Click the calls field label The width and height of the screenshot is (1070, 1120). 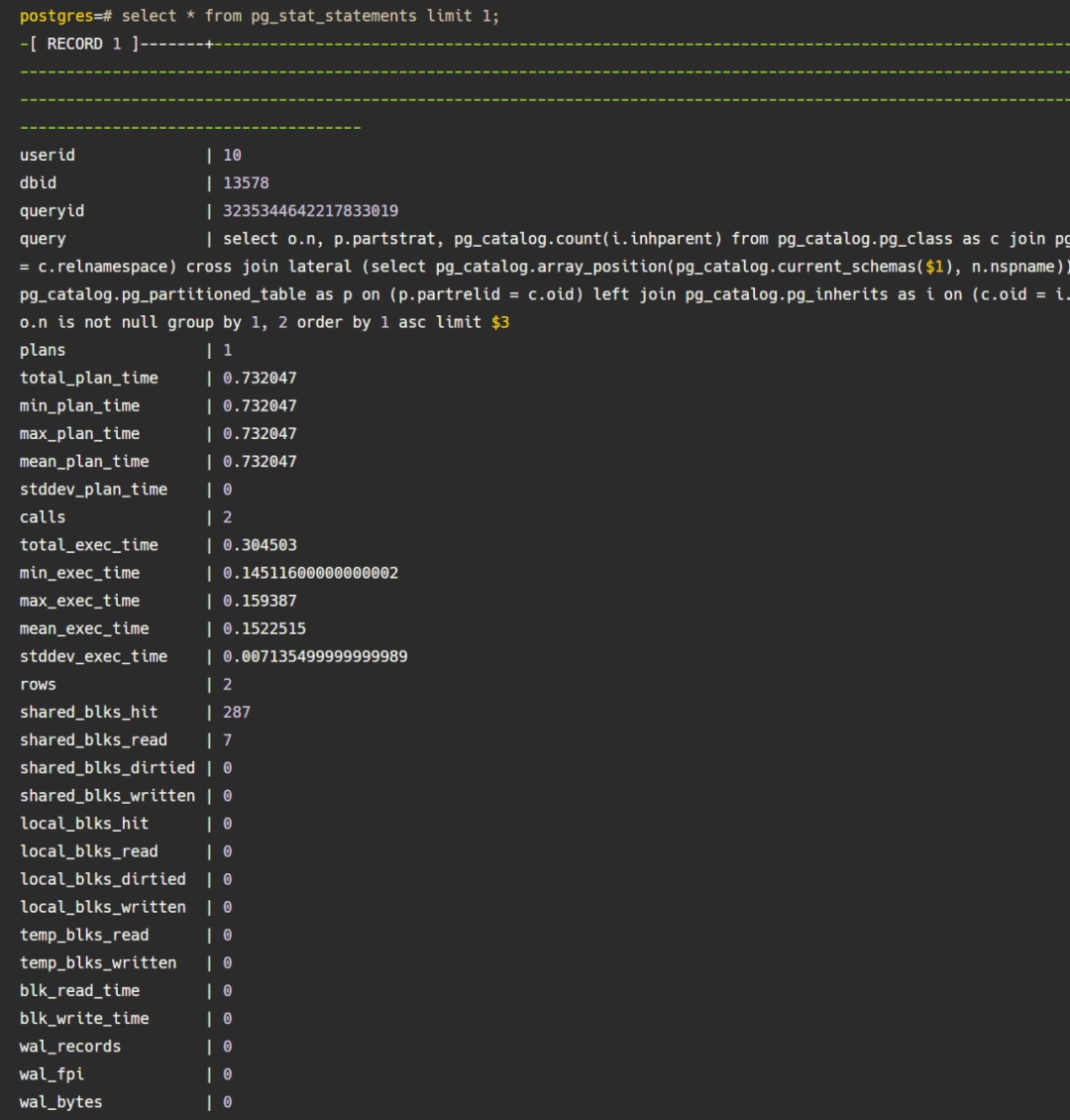pyautogui.click(x=43, y=516)
